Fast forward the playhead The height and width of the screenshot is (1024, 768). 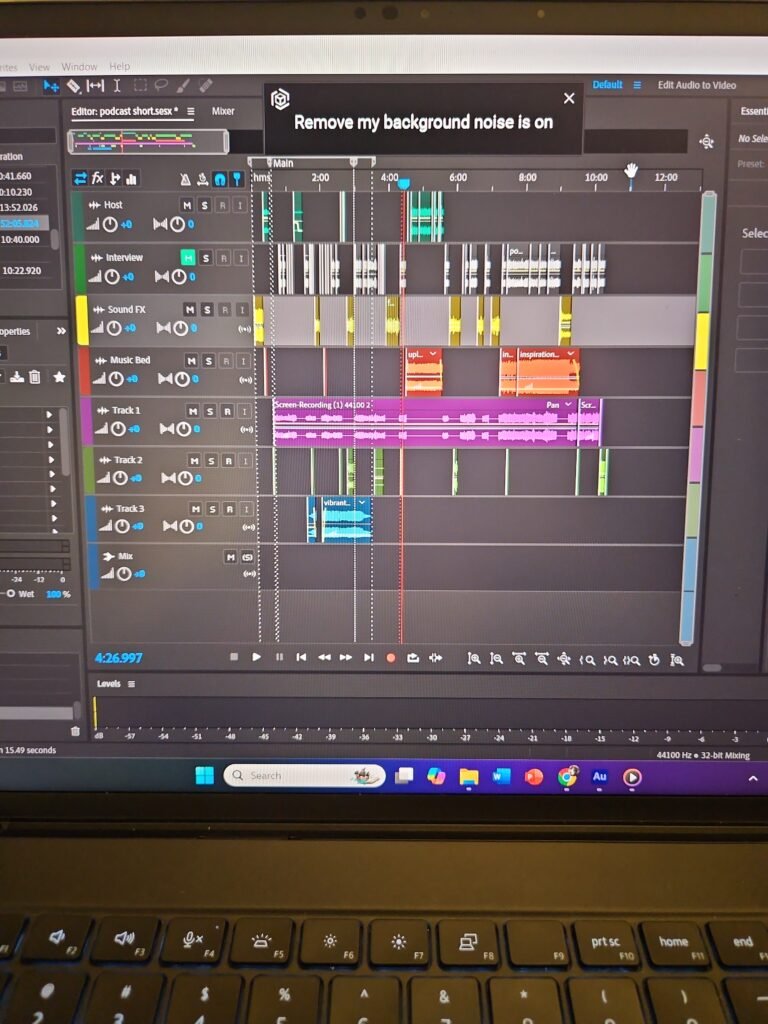[x=346, y=658]
